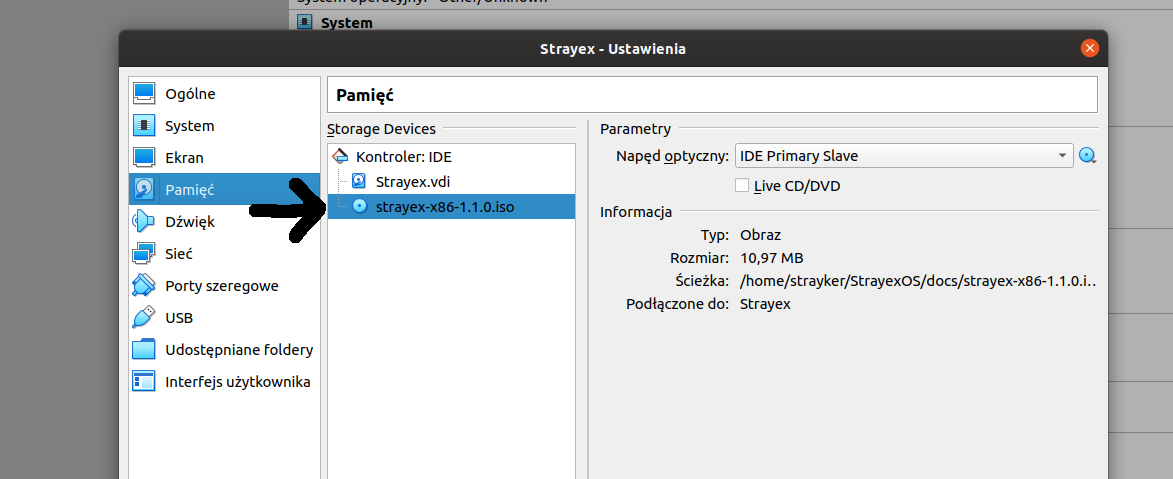Click the Ekran display icon

click(145, 158)
